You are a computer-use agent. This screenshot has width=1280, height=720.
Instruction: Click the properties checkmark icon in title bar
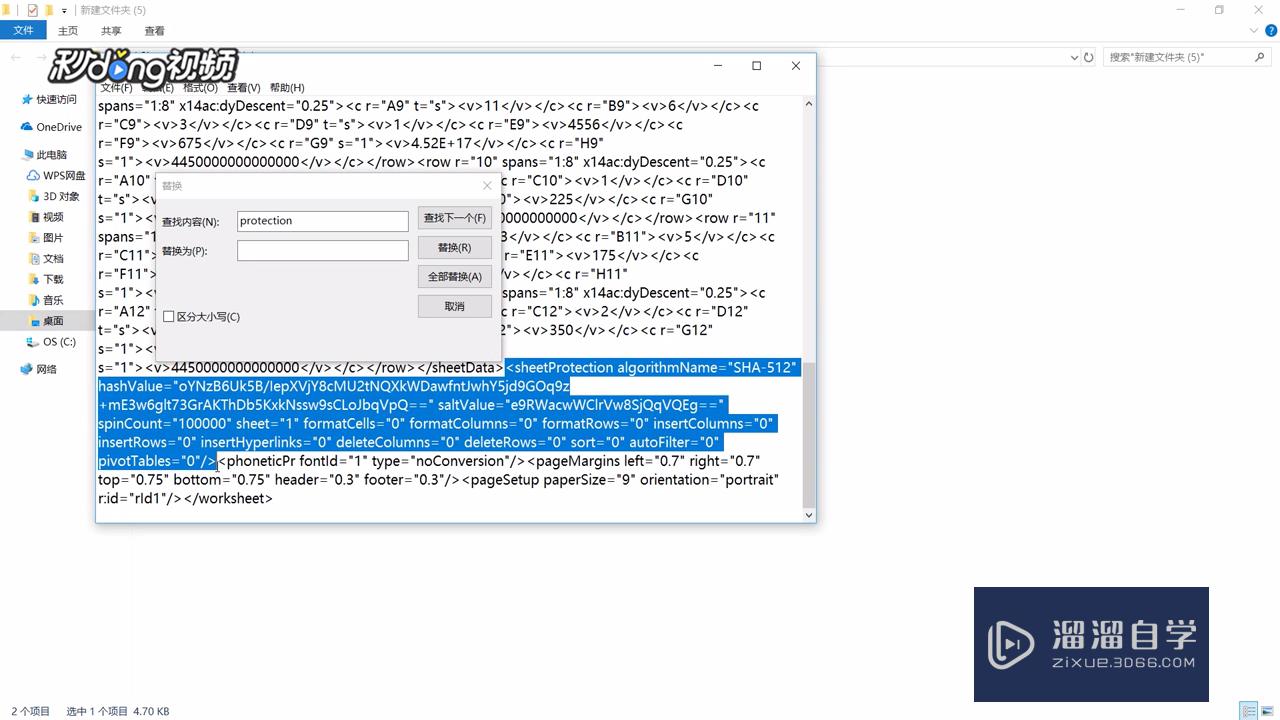pyautogui.click(x=32, y=10)
